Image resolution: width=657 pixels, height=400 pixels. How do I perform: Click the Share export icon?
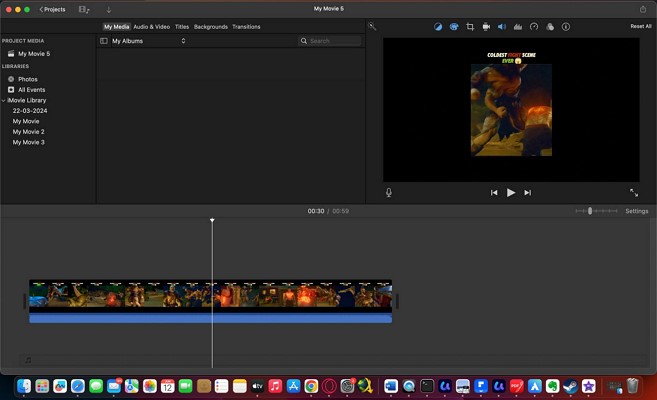(643, 9)
